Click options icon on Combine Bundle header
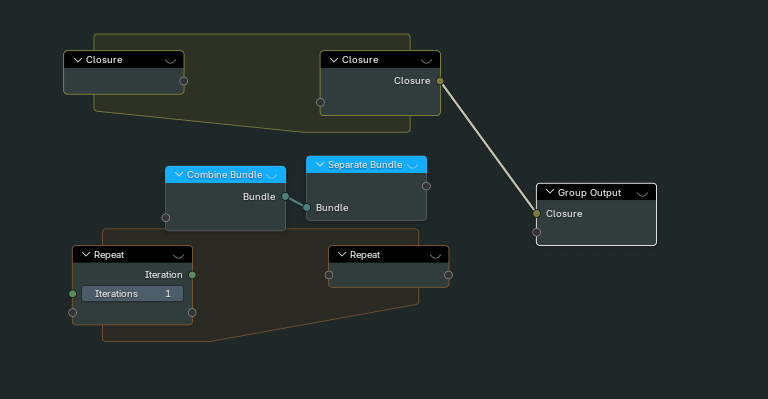The width and height of the screenshot is (768, 399). coord(272,176)
